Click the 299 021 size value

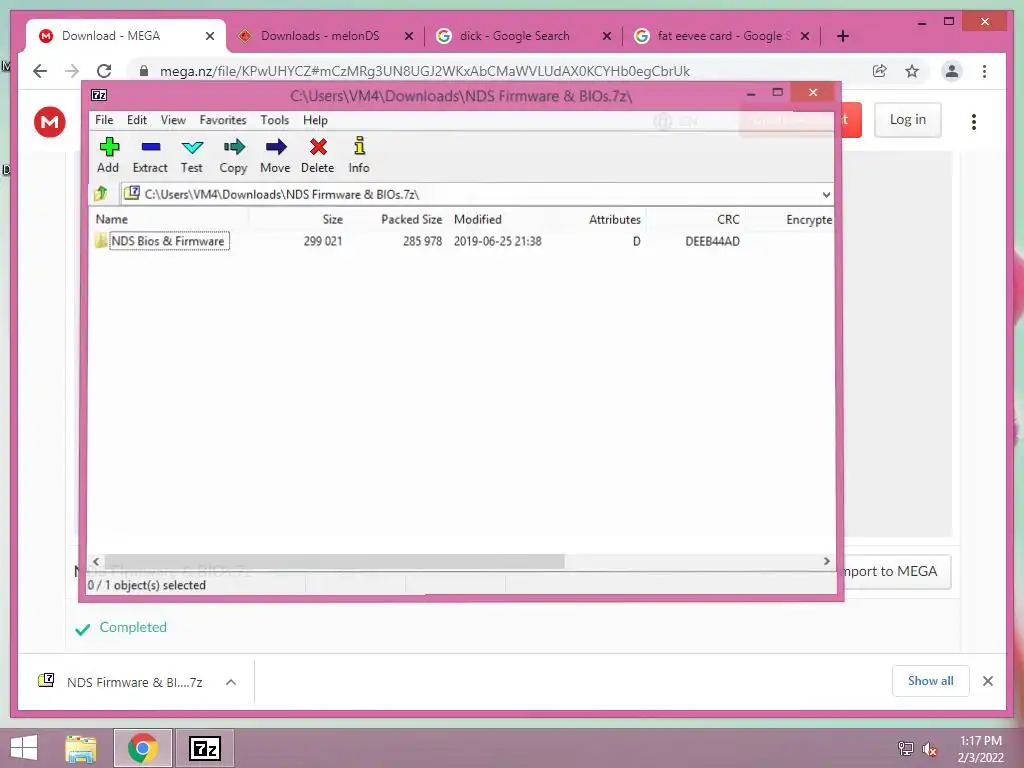click(323, 241)
